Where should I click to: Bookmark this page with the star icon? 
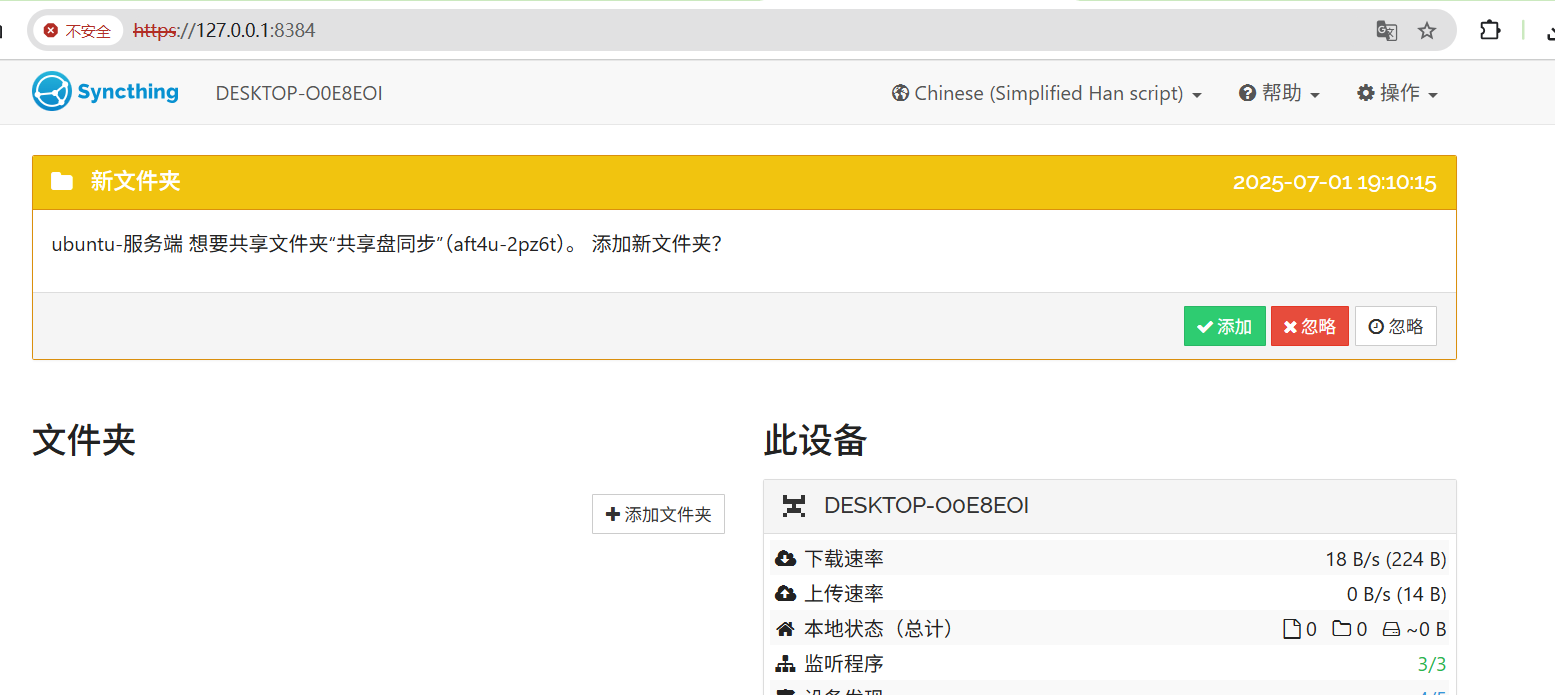tap(1427, 31)
